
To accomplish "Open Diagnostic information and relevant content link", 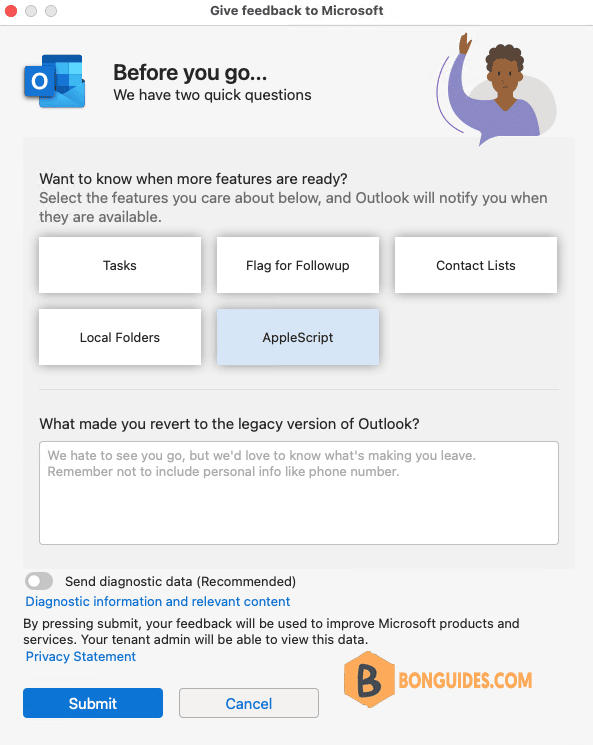I will [157, 602].
